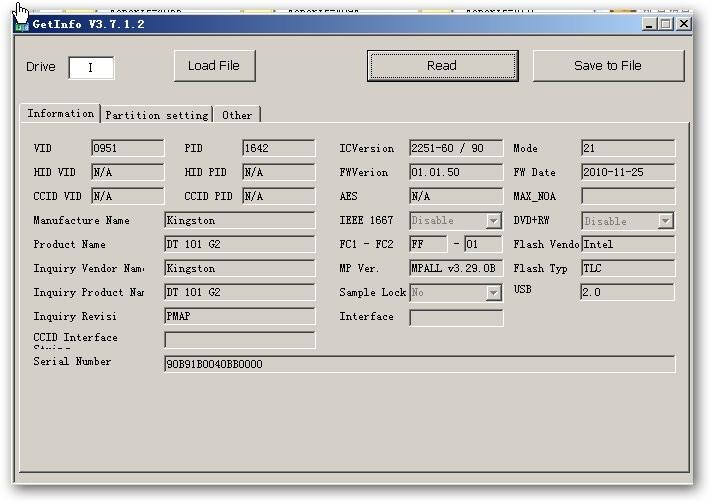Image resolution: width=711 pixels, height=503 pixels.
Task: Click the MP Ver. field MPALL v3.29.0B
Action: click(456, 269)
